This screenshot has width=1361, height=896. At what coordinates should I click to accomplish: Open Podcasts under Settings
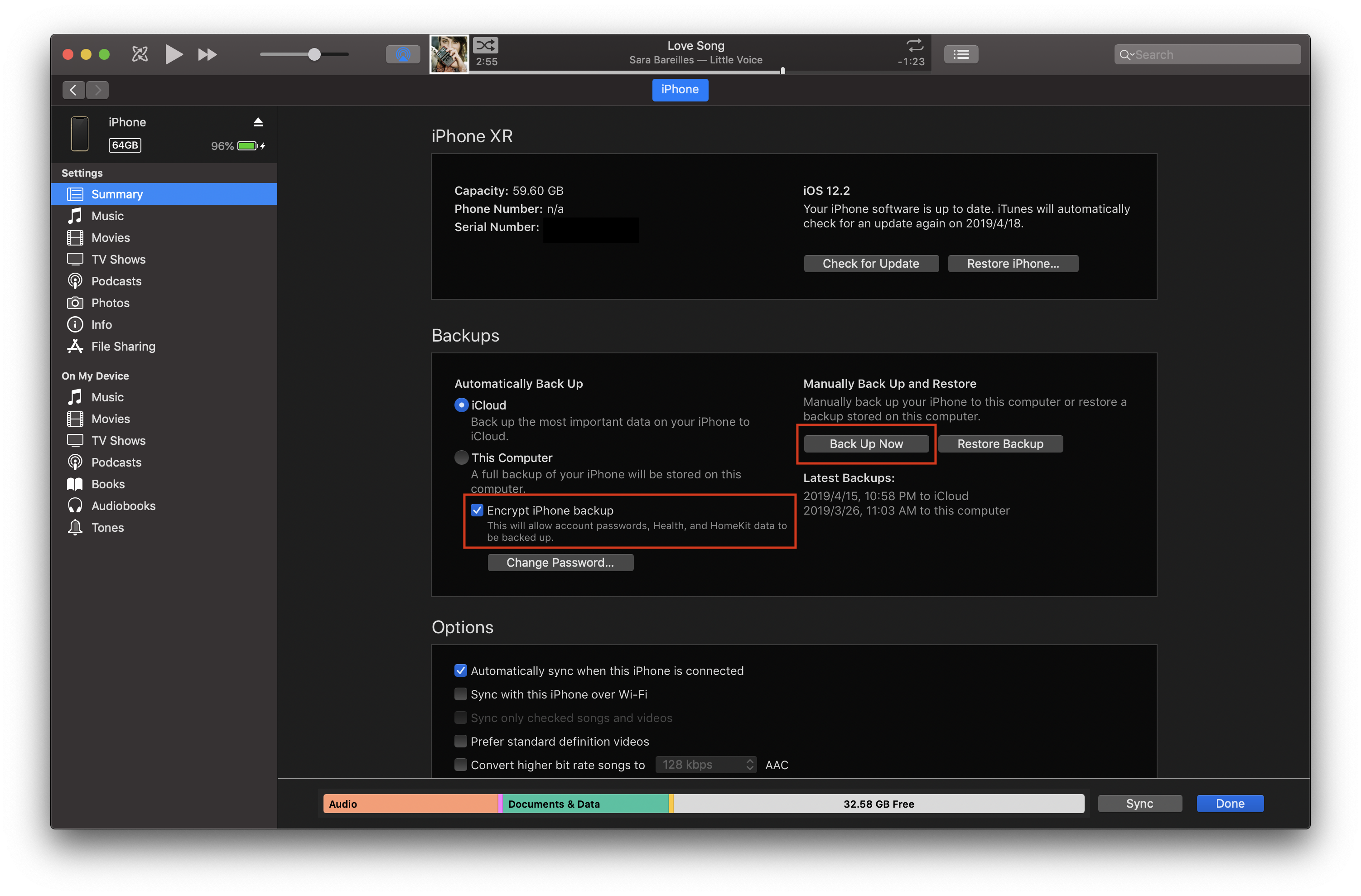[x=164, y=281]
